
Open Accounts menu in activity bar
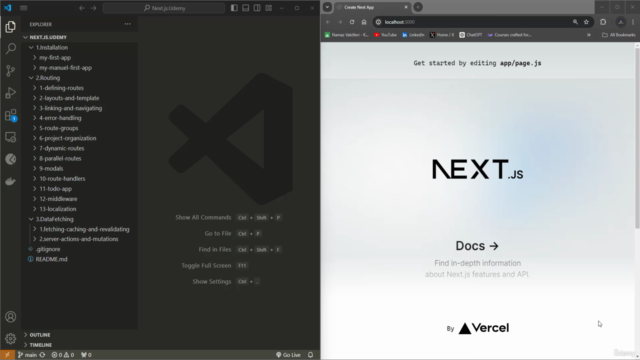(x=11, y=317)
